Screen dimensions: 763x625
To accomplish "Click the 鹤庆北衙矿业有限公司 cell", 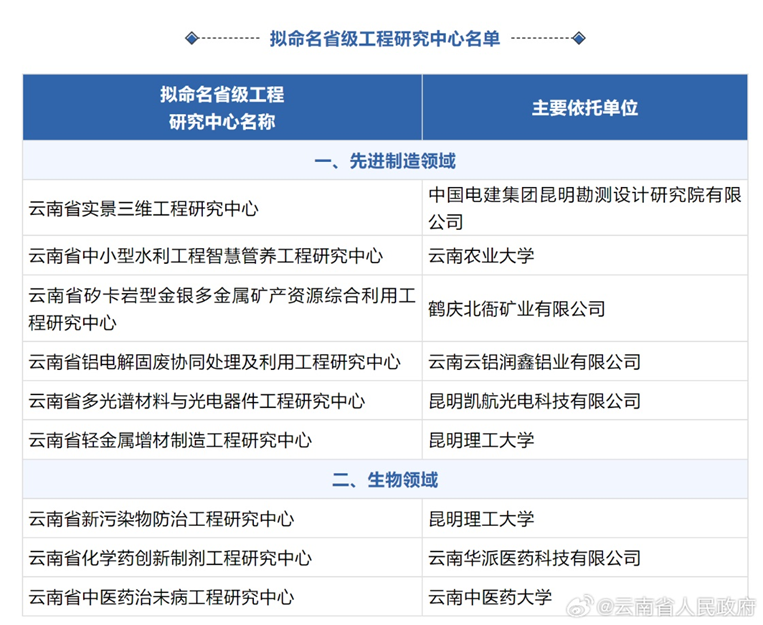I will click(517, 309).
